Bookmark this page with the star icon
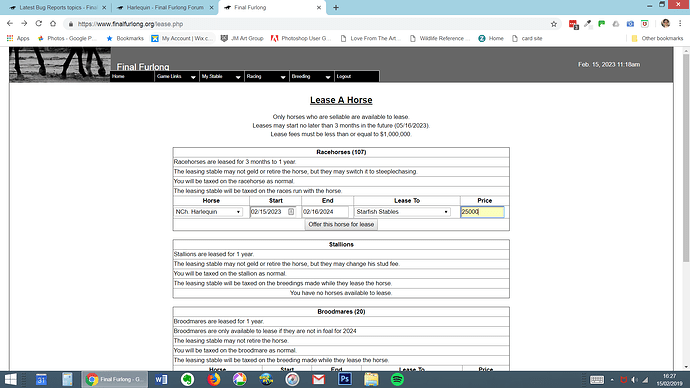The width and height of the screenshot is (690, 388). 554,24
